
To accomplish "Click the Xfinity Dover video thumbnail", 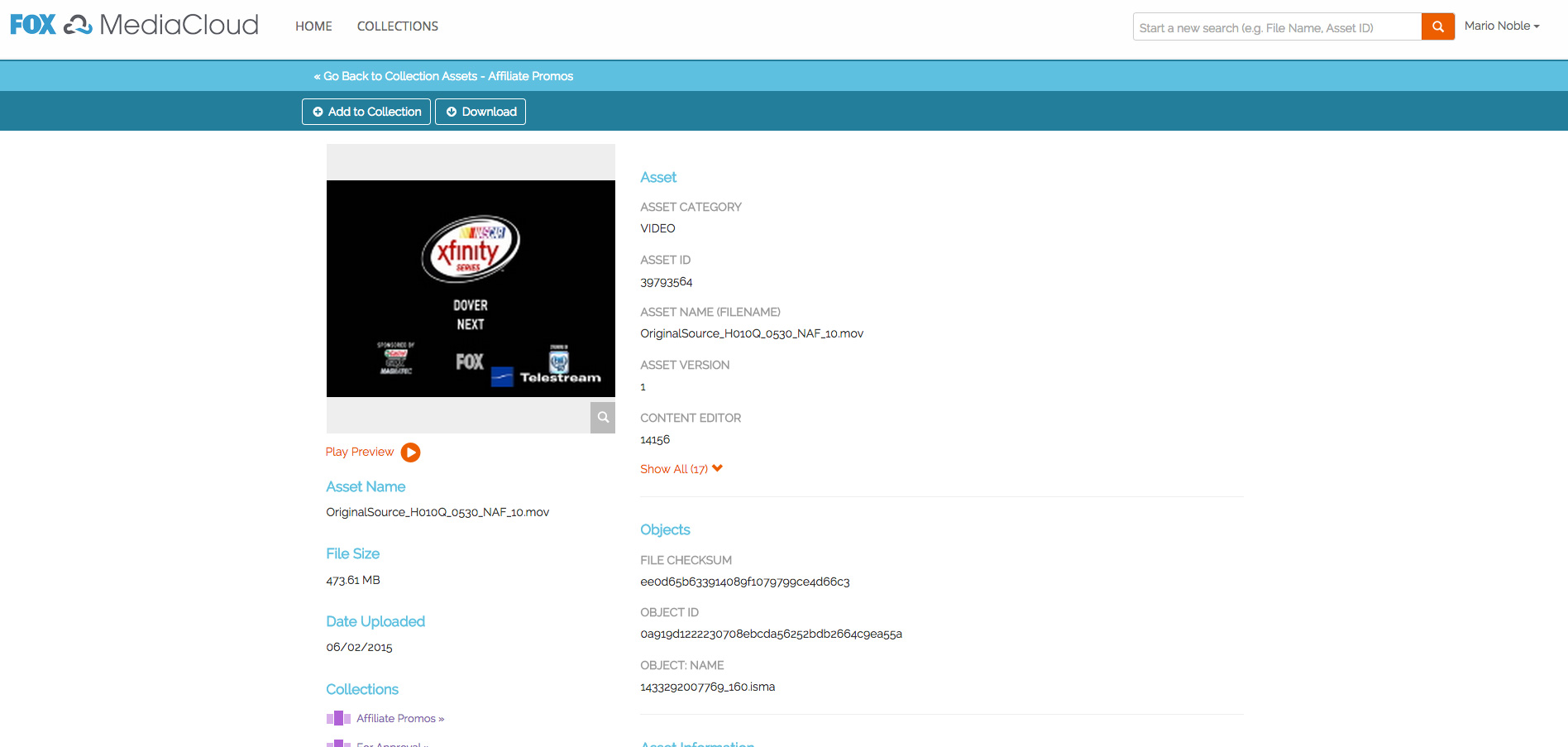I will pyautogui.click(x=471, y=288).
